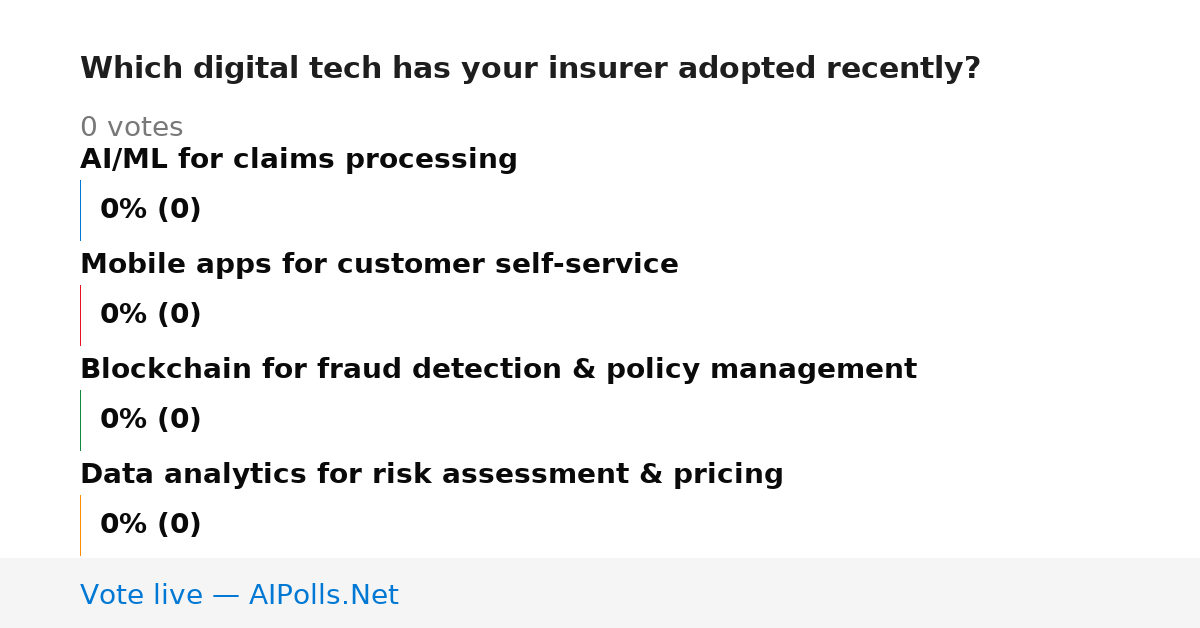Click the Blockchain 0% (0) result text

pyautogui.click(x=150, y=420)
